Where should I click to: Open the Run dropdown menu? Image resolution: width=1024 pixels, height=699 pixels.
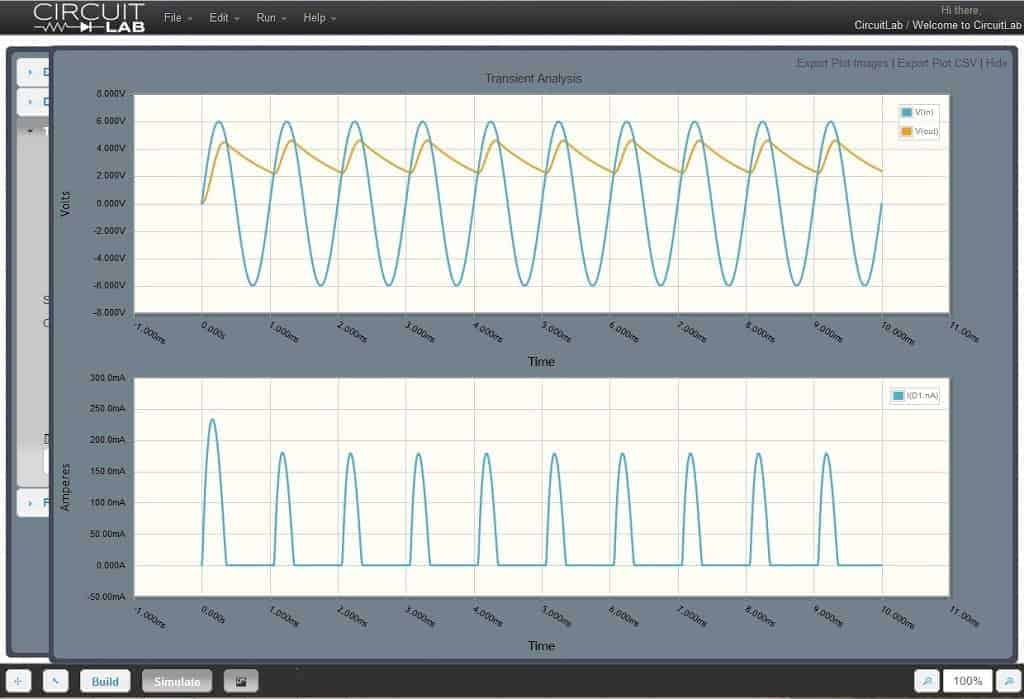click(266, 17)
